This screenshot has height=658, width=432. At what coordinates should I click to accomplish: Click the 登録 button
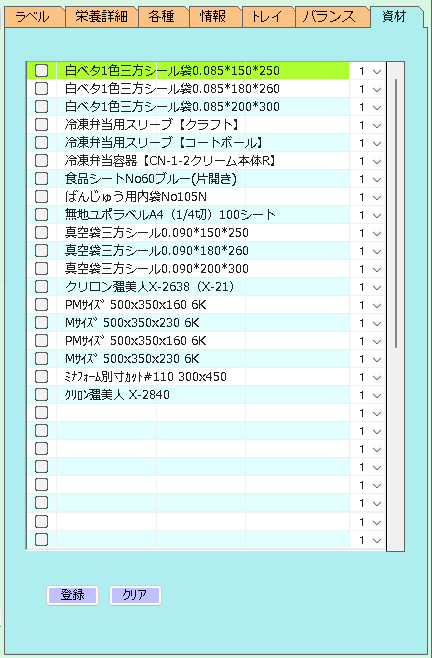(x=72, y=595)
